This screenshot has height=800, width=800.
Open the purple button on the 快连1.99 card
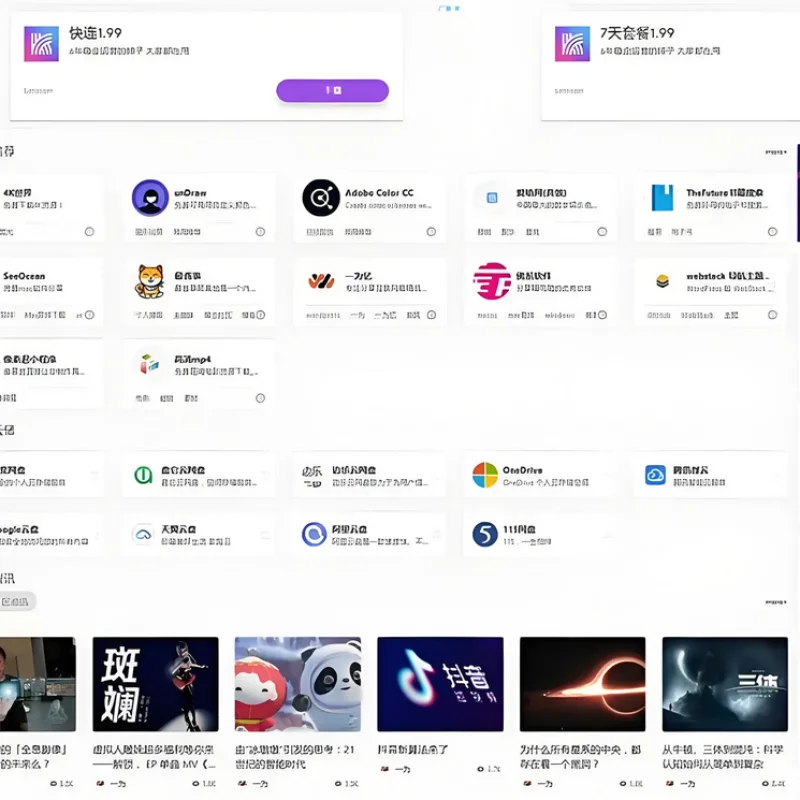tap(332, 90)
